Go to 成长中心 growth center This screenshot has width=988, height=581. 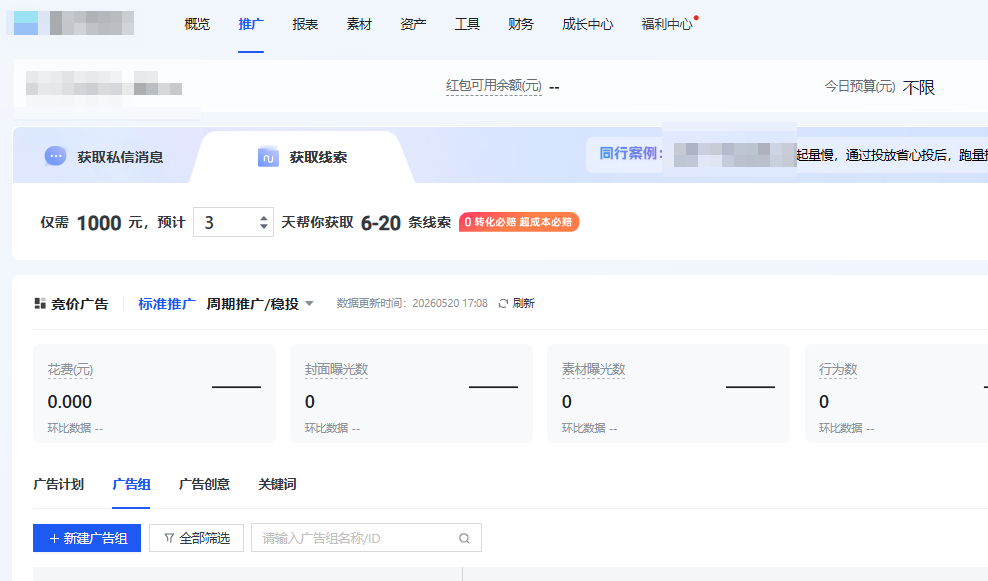[587, 25]
